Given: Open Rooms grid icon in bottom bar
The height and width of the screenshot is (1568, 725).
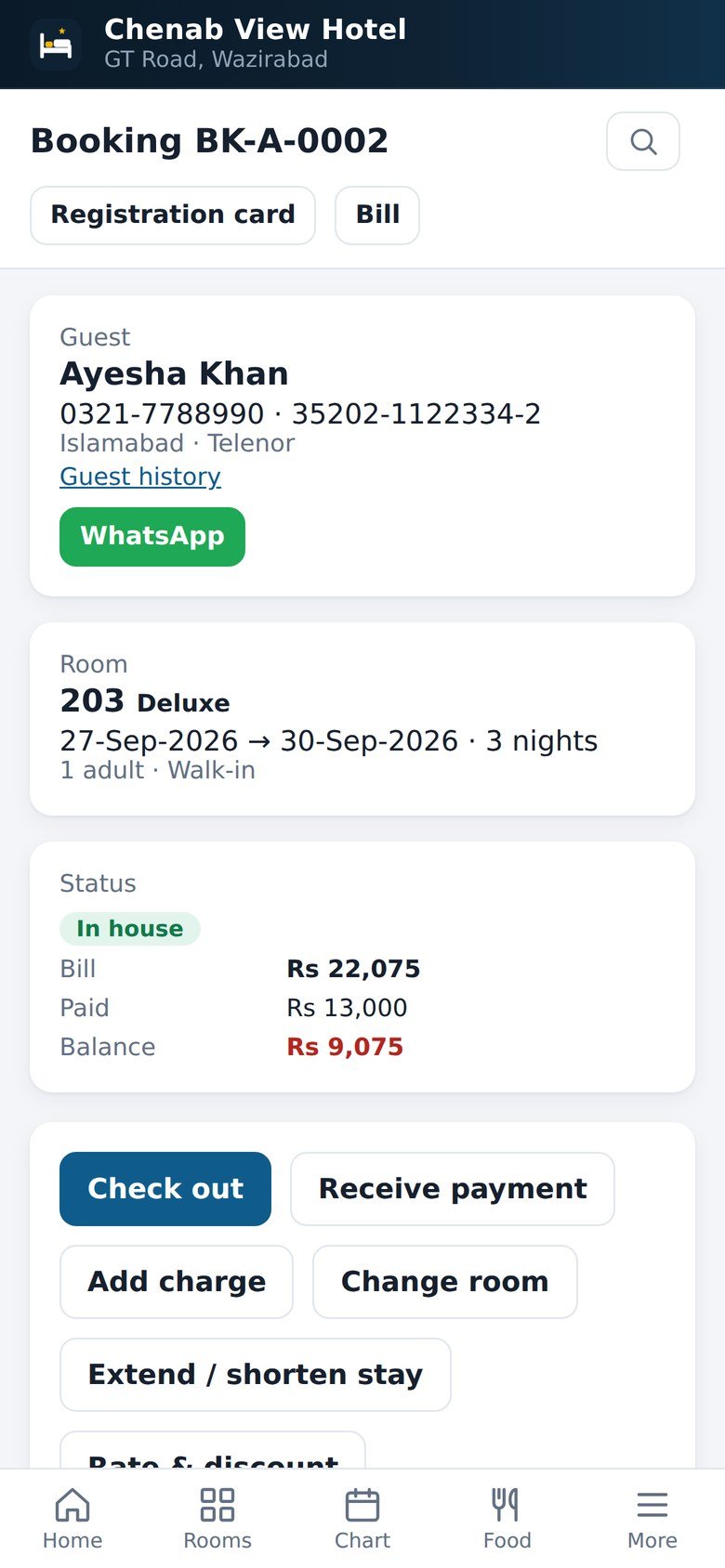Looking at the screenshot, I should point(217,1505).
